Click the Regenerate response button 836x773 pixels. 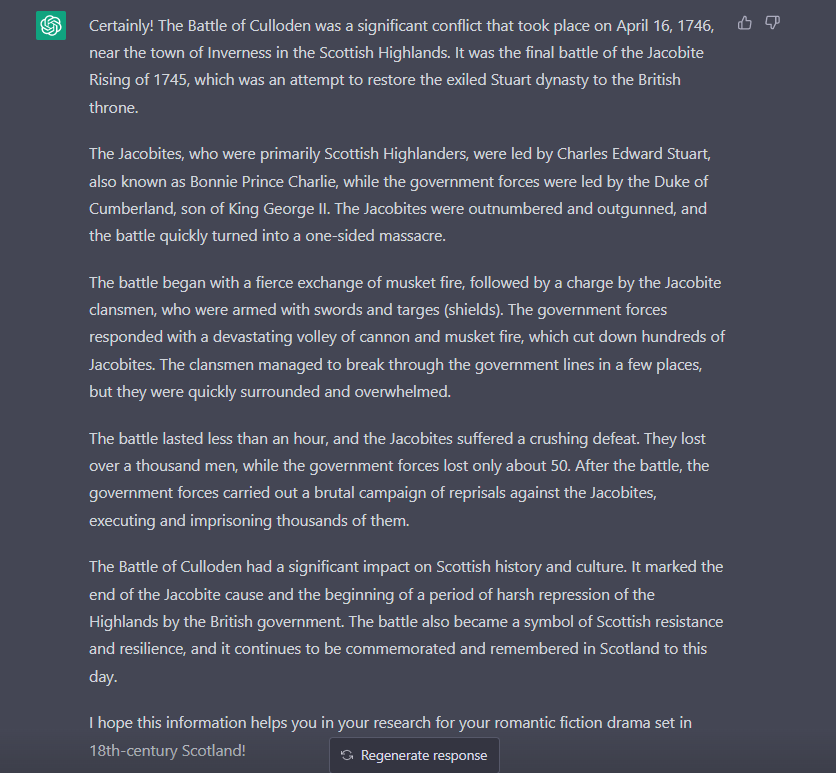[x=414, y=755]
